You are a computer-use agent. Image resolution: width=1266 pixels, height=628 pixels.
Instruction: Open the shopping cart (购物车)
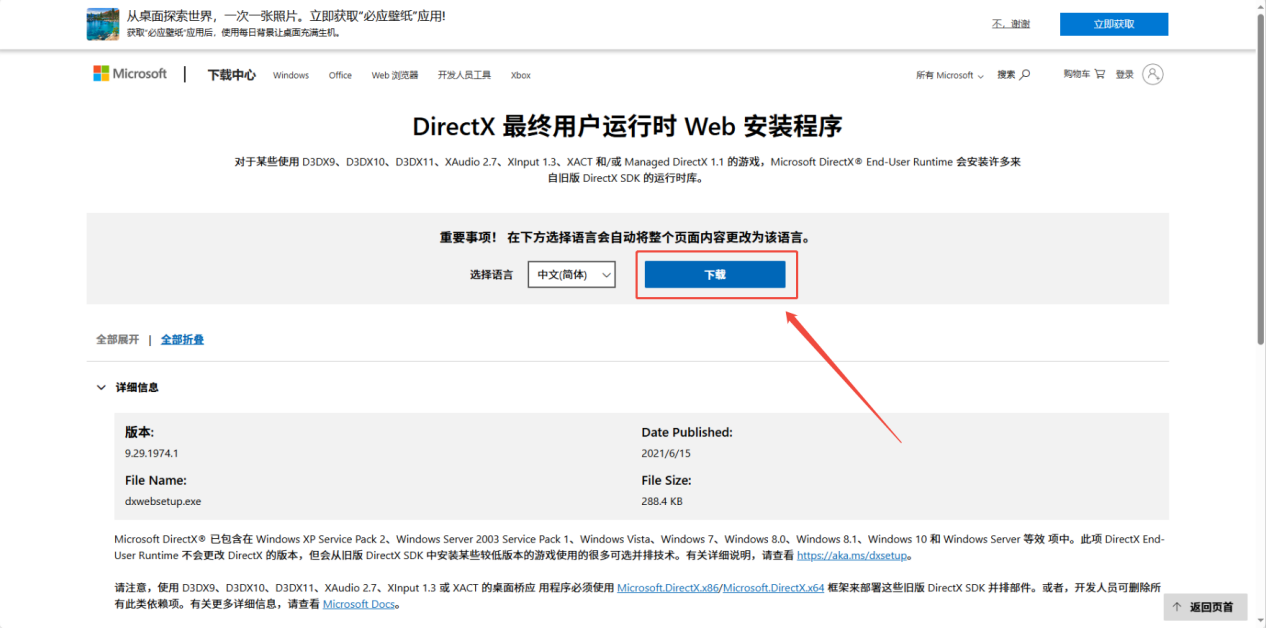1084,74
